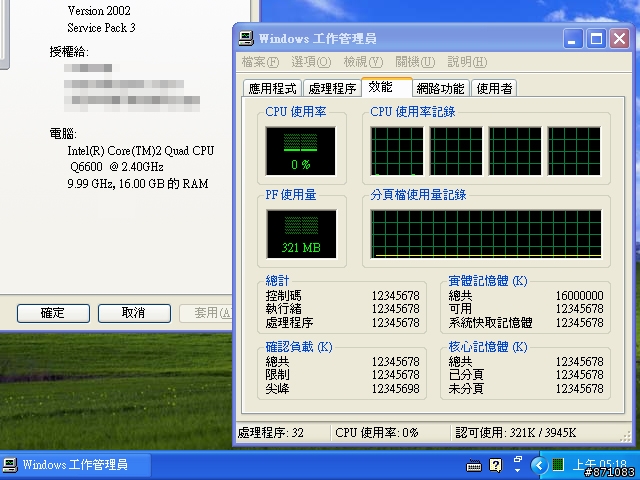
Task: Click the 控制碼 label under 總計
Action: pos(284,296)
